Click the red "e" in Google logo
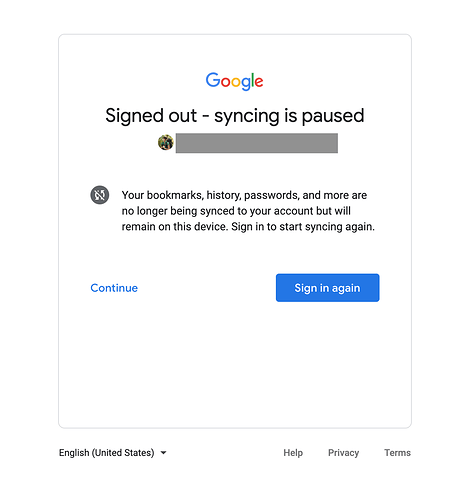Viewport: 455px width, 500px height. (x=259, y=82)
